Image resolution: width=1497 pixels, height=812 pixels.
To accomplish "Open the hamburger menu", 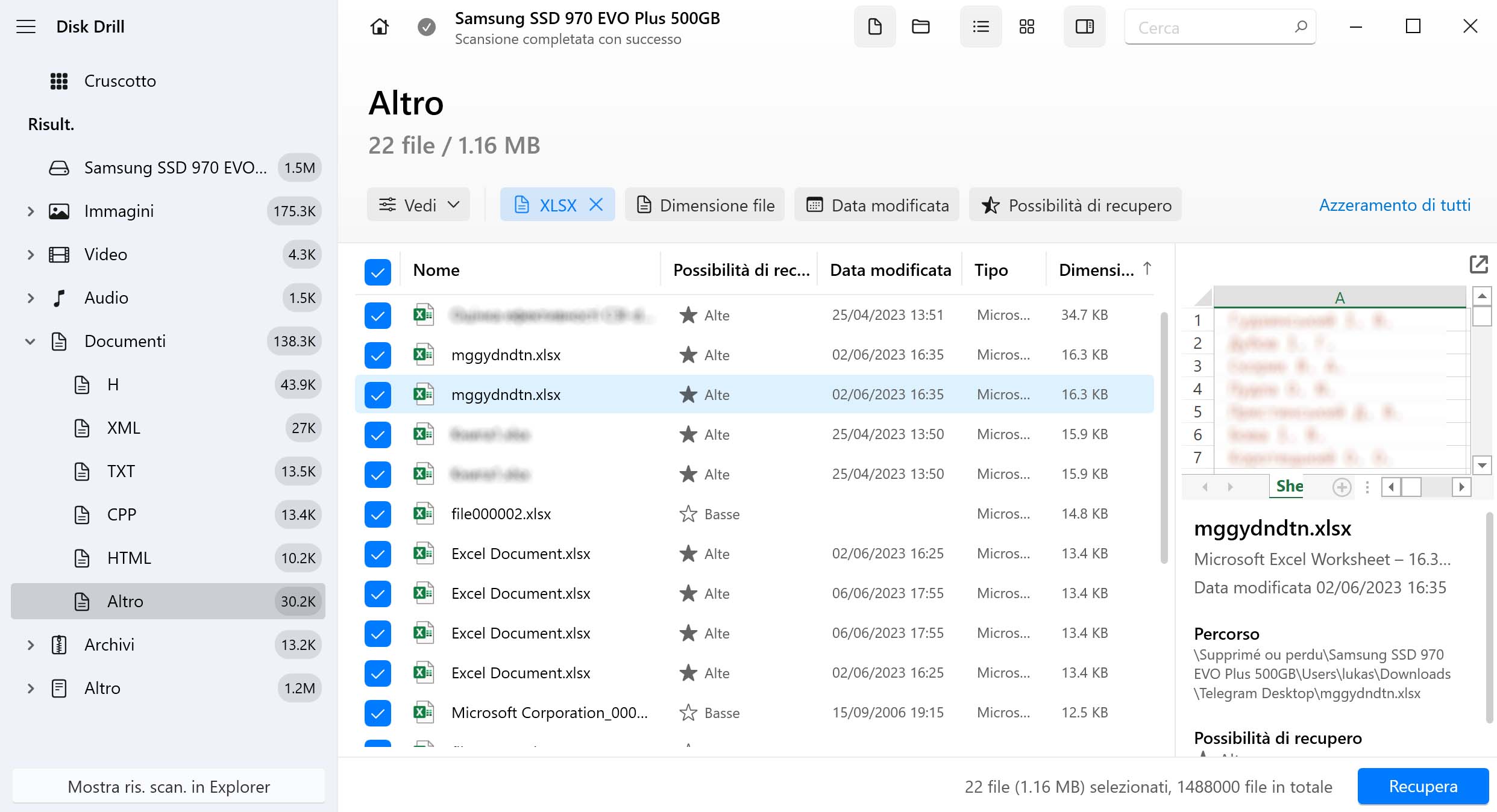I will 26,27.
